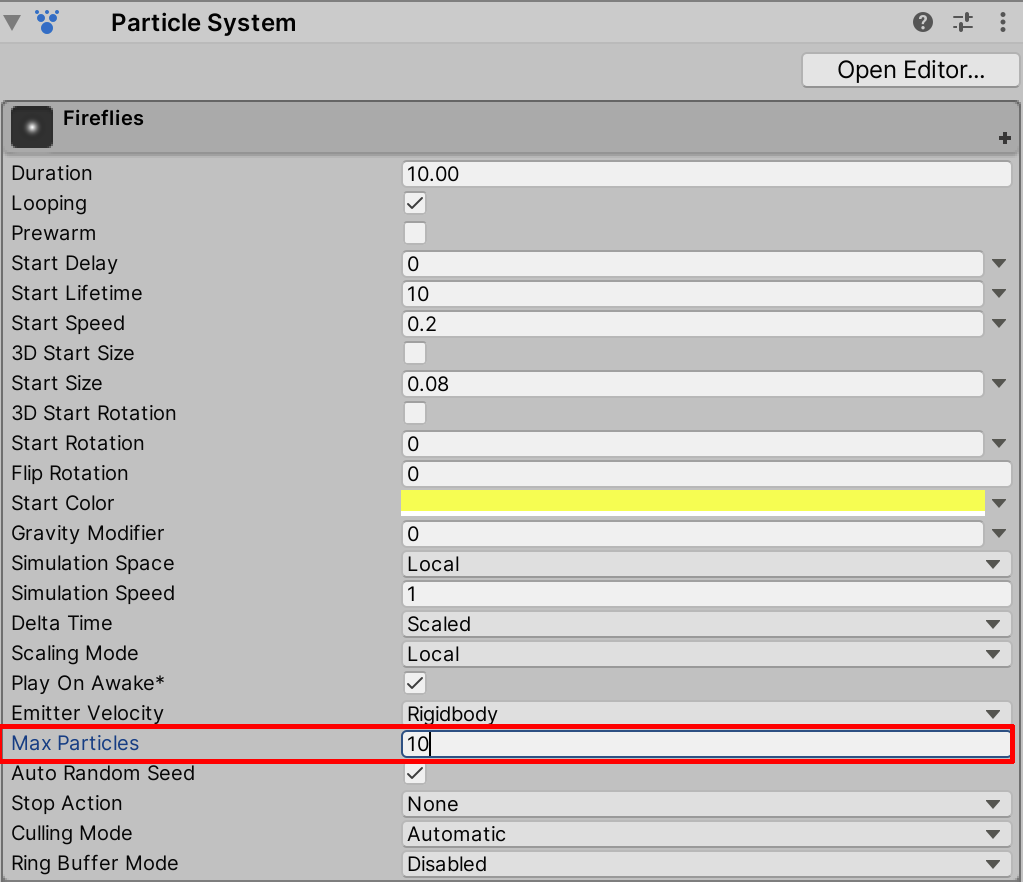
Task: Click the Particle System component icon
Action: pos(46,22)
